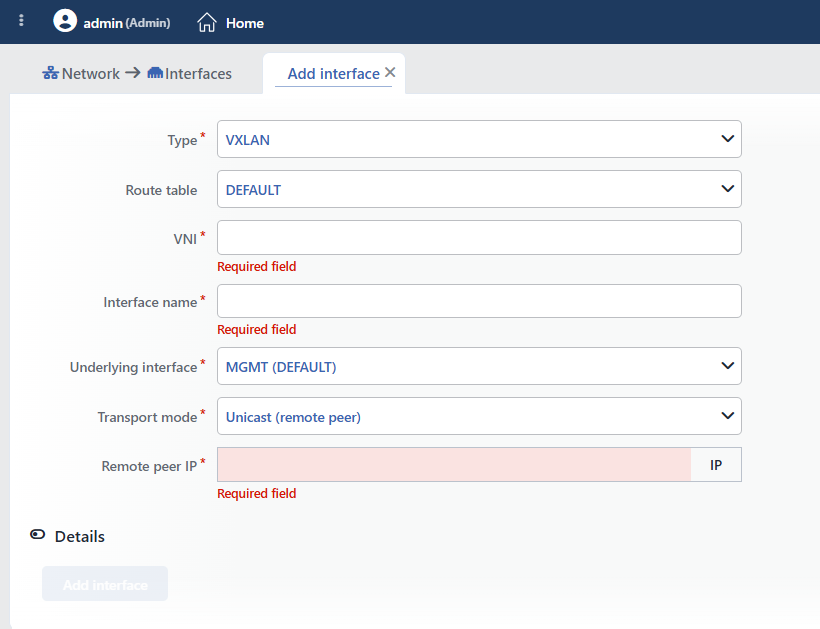Click the Interfaces port icon
The image size is (820, 629).
tap(155, 73)
